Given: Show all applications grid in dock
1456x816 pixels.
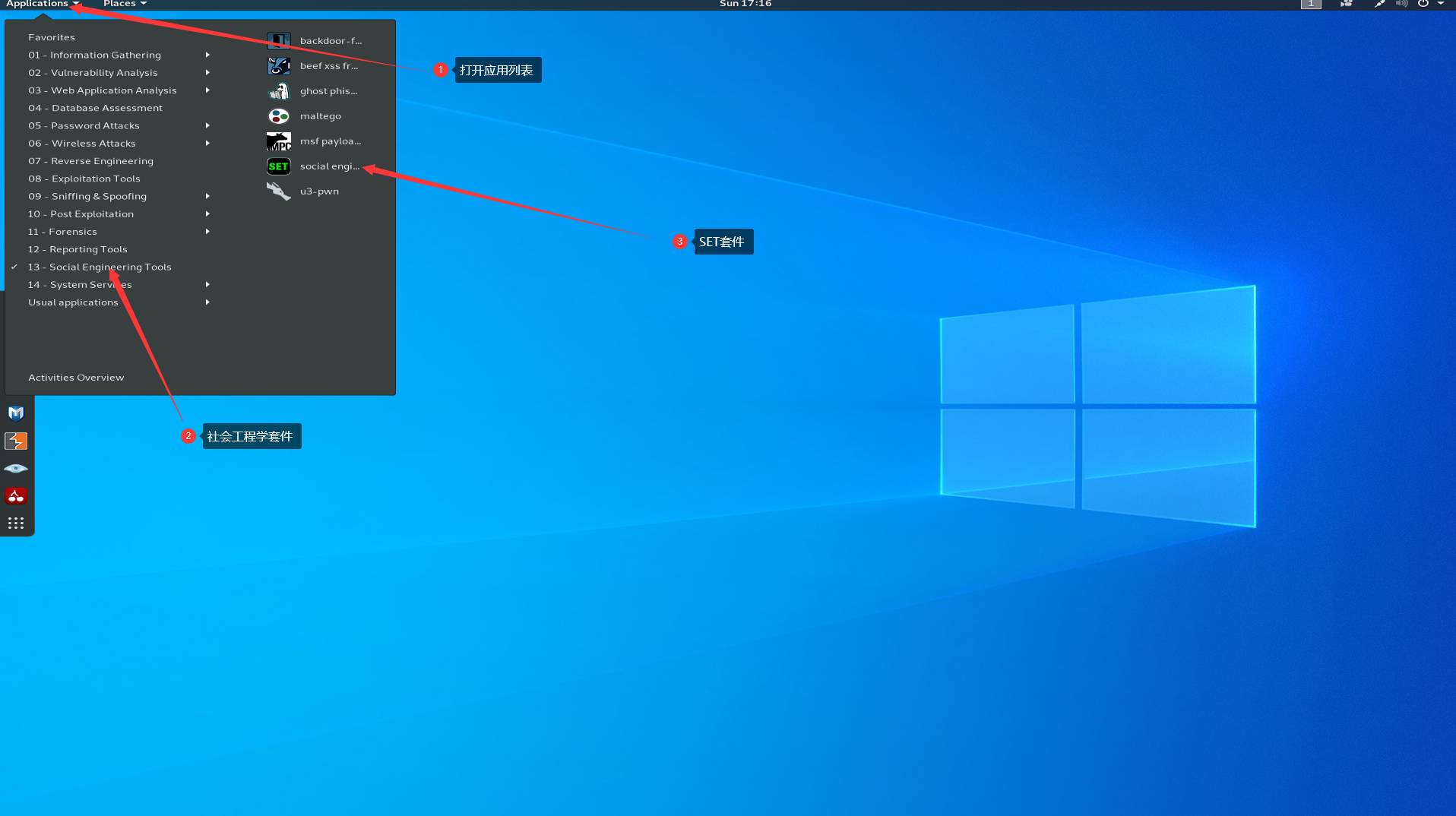Looking at the screenshot, I should 16,523.
